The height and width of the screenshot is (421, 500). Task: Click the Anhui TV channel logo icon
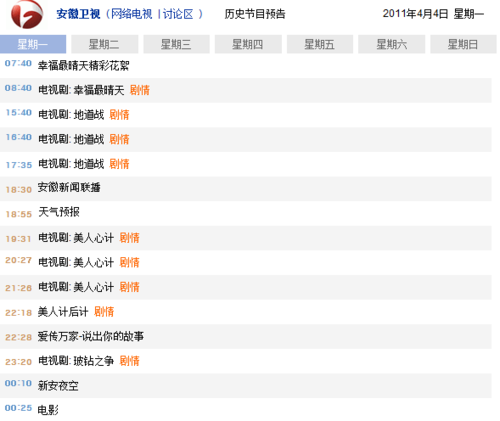click(x=27, y=14)
